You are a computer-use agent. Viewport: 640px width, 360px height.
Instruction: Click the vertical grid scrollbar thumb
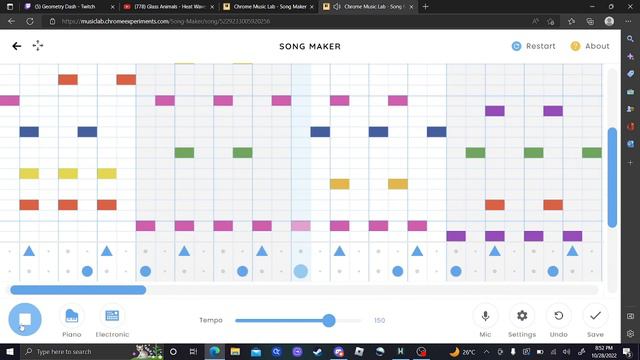click(x=612, y=177)
